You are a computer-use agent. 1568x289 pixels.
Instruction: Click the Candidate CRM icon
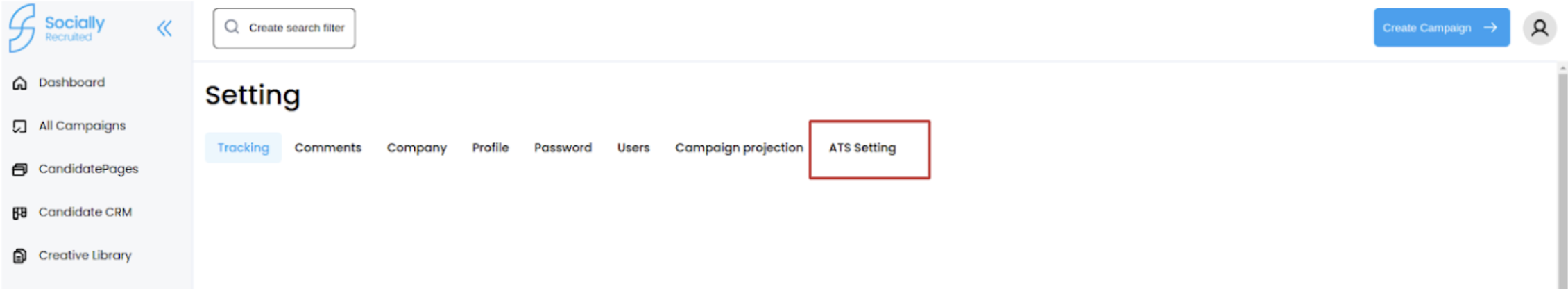click(20, 213)
